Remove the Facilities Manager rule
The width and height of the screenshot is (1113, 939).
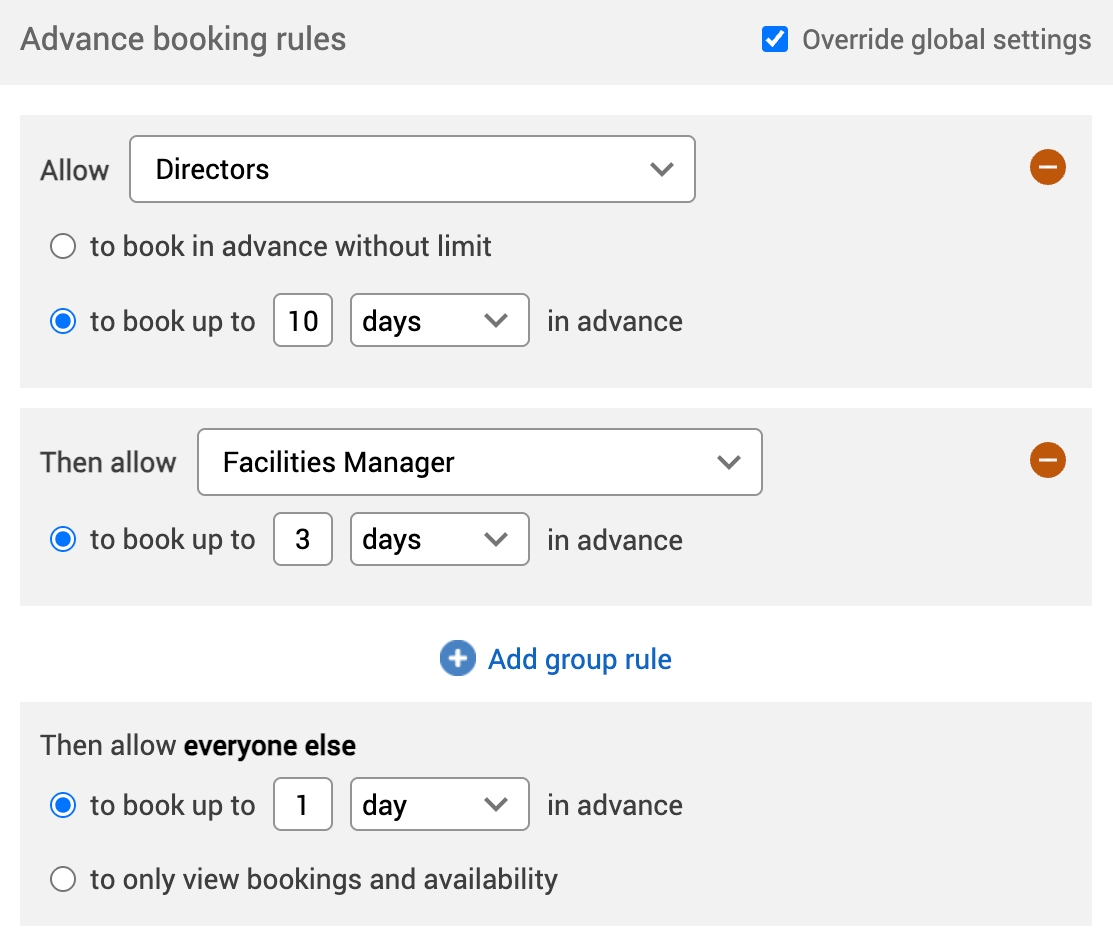1048,460
